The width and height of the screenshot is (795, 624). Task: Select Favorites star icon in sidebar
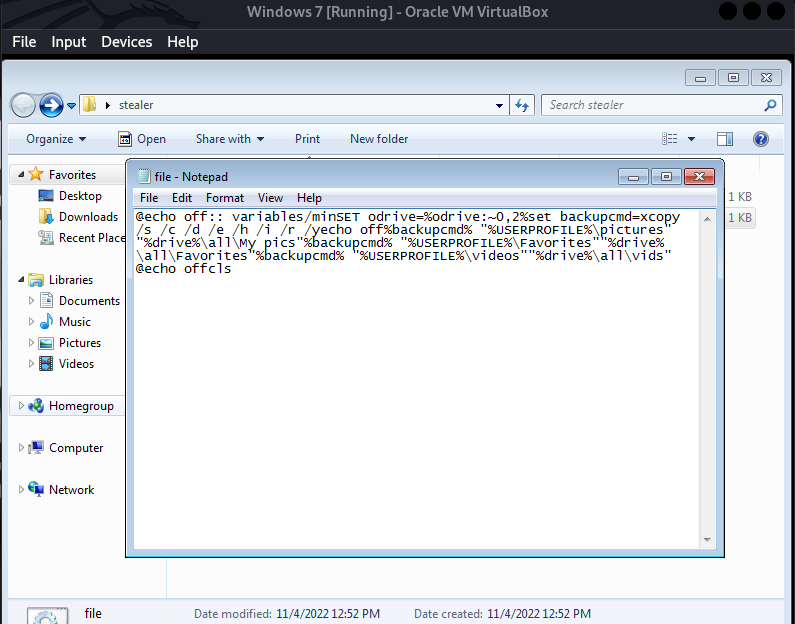point(36,174)
